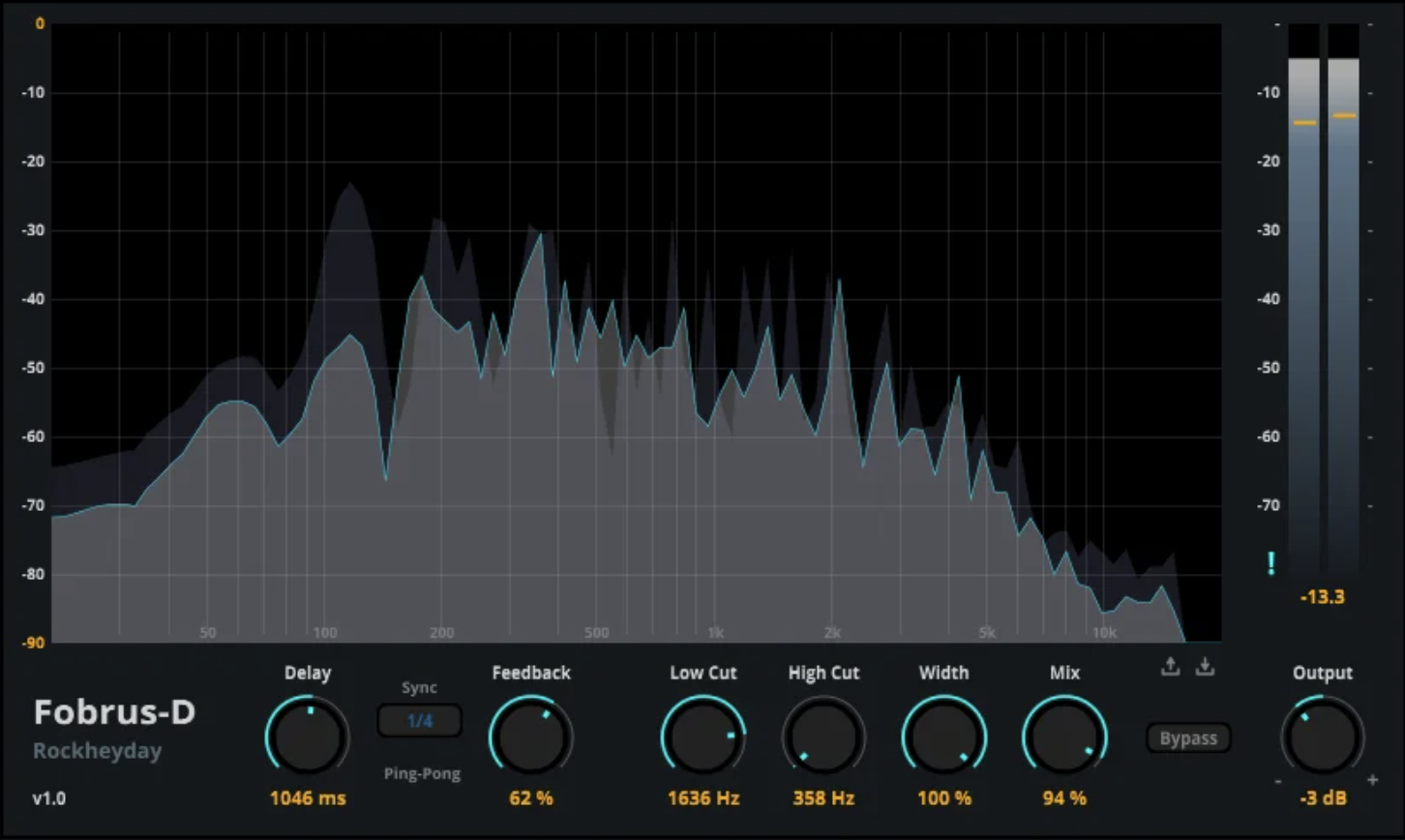Select the 100 % width value
Viewport: 1405px width, 840px height.
pyautogui.click(x=944, y=798)
